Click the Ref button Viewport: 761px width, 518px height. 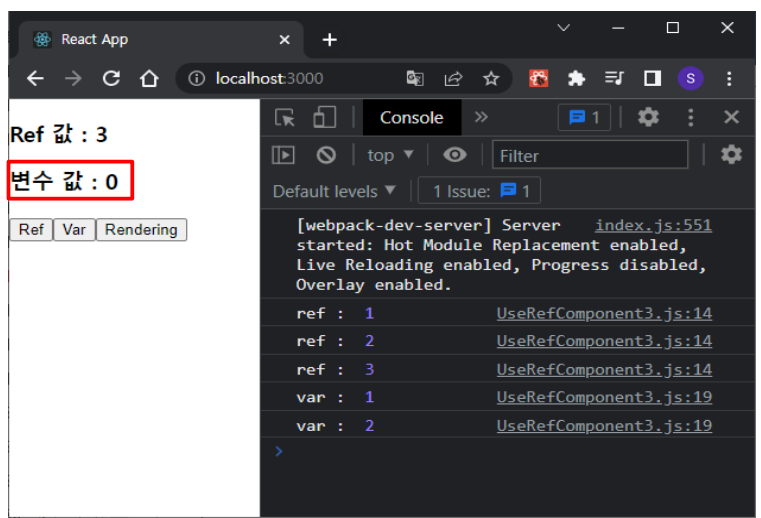pos(31,230)
